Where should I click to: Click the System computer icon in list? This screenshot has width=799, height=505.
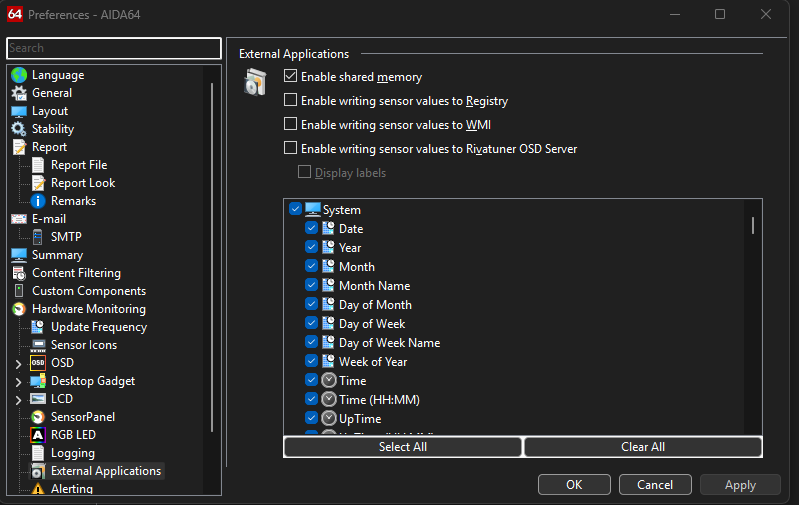313,209
